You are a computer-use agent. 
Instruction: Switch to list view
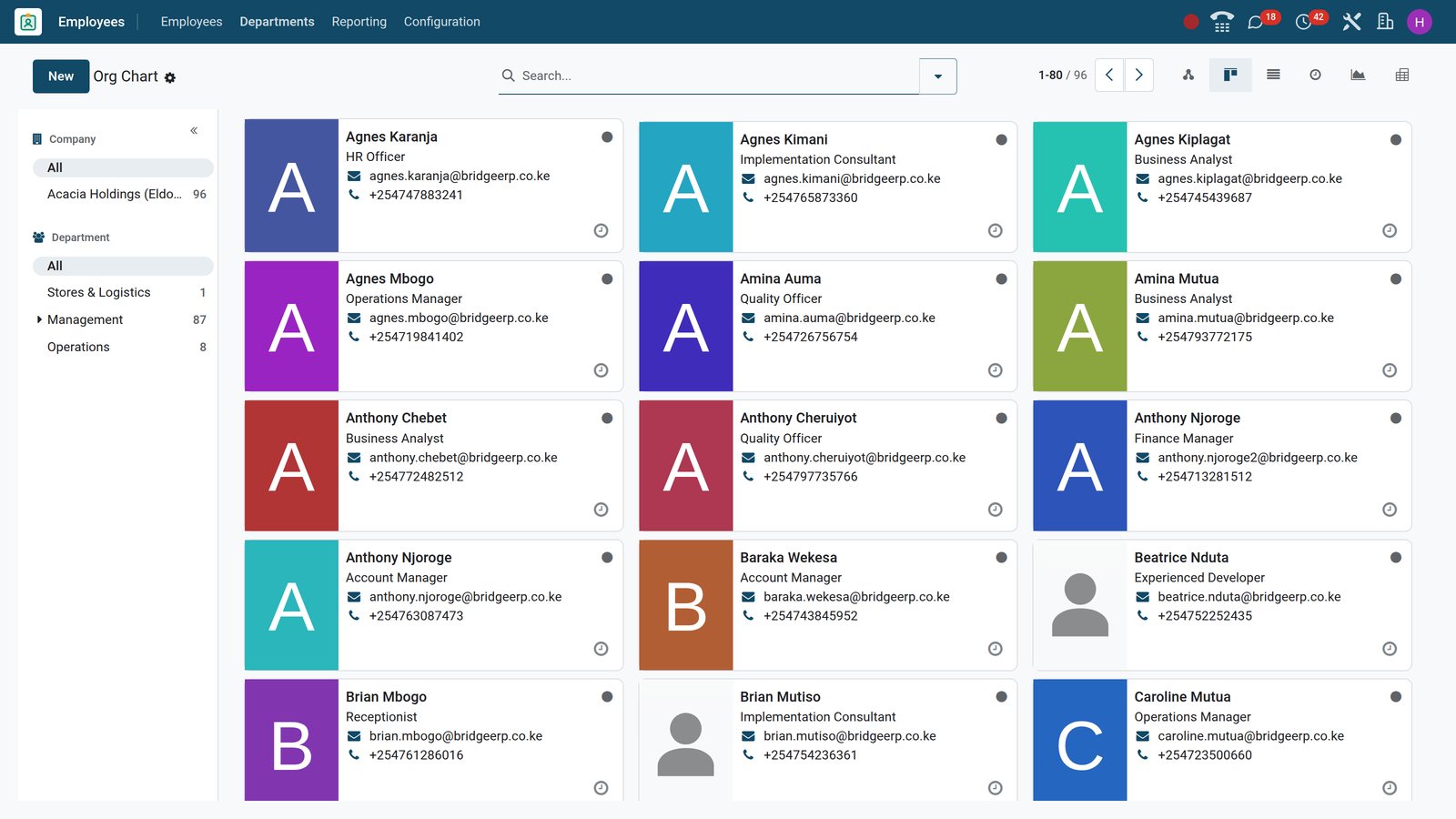click(x=1273, y=76)
